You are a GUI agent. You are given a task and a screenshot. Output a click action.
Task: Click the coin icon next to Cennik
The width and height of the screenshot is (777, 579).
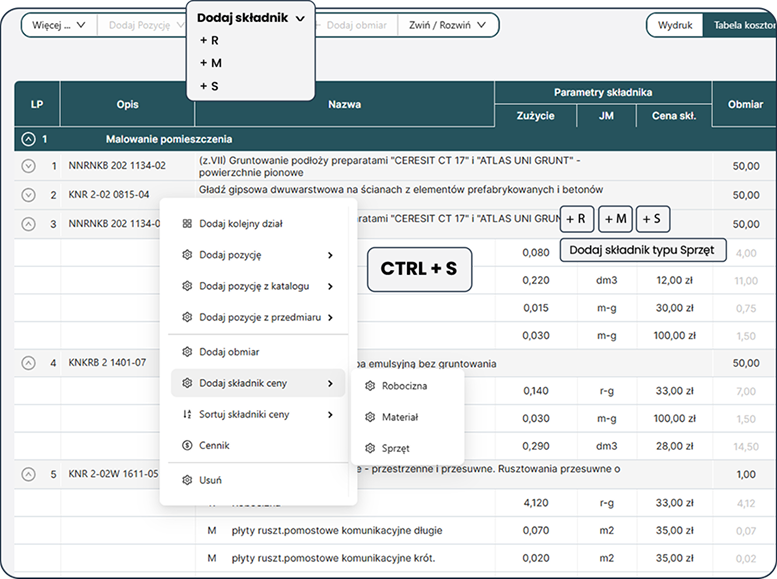(x=187, y=445)
